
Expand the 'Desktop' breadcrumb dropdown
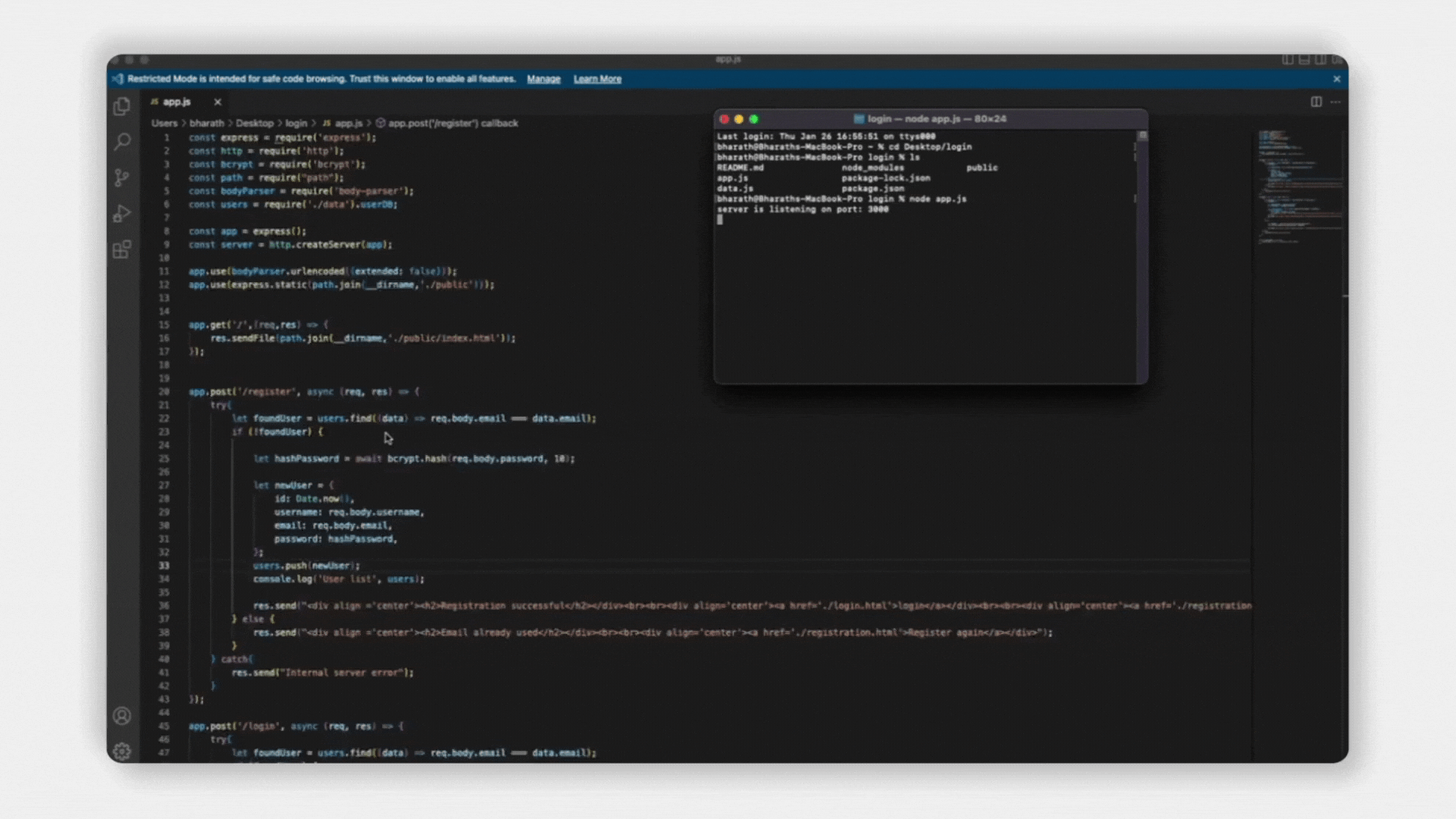pyautogui.click(x=255, y=123)
